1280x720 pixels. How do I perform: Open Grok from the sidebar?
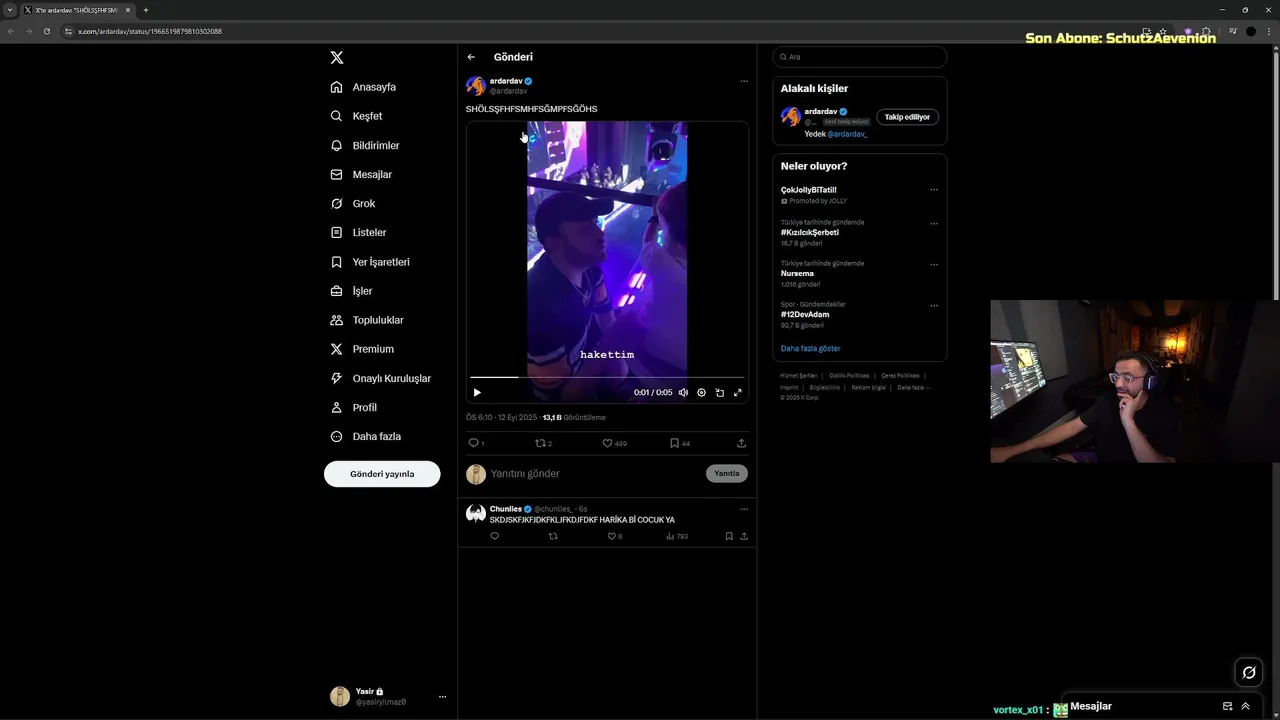[353, 203]
